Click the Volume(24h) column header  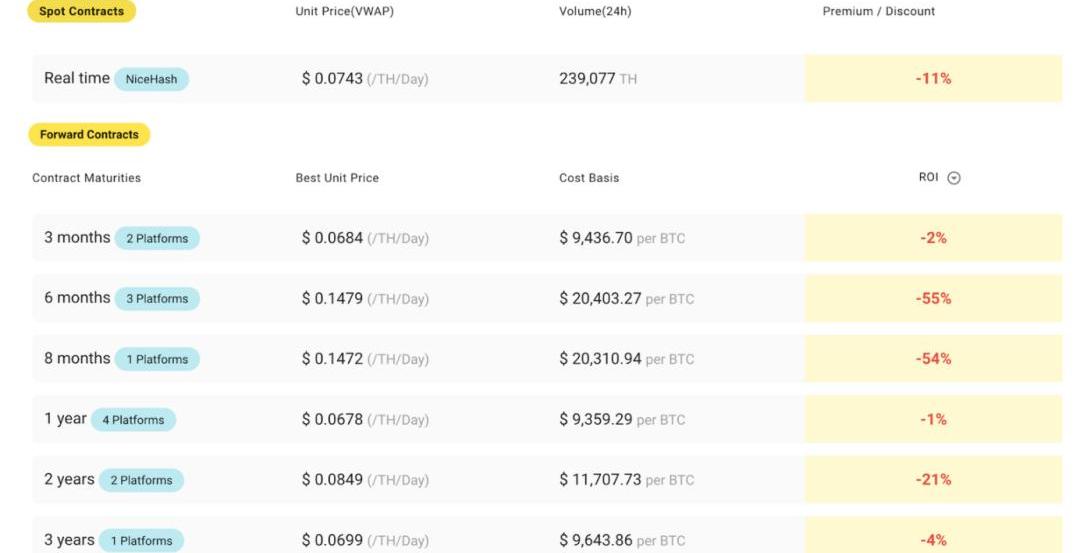(x=595, y=12)
